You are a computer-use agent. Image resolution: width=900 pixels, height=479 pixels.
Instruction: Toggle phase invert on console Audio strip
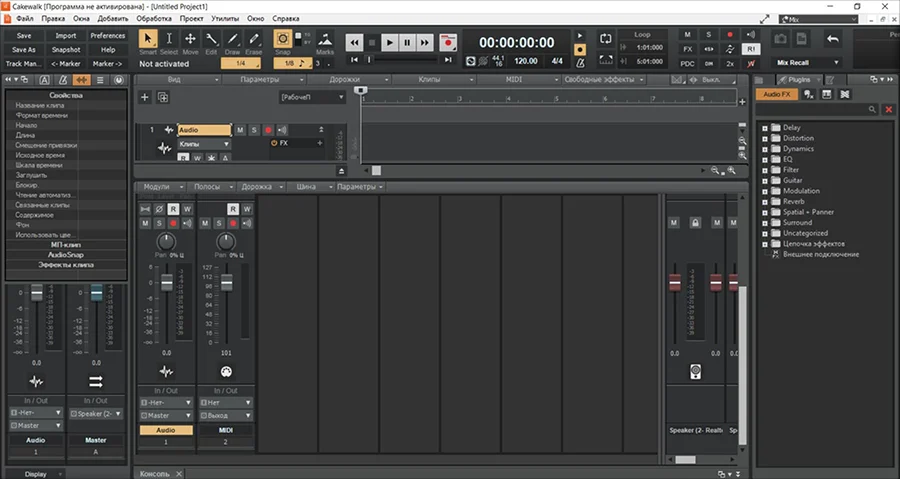pyautogui.click(x=159, y=209)
